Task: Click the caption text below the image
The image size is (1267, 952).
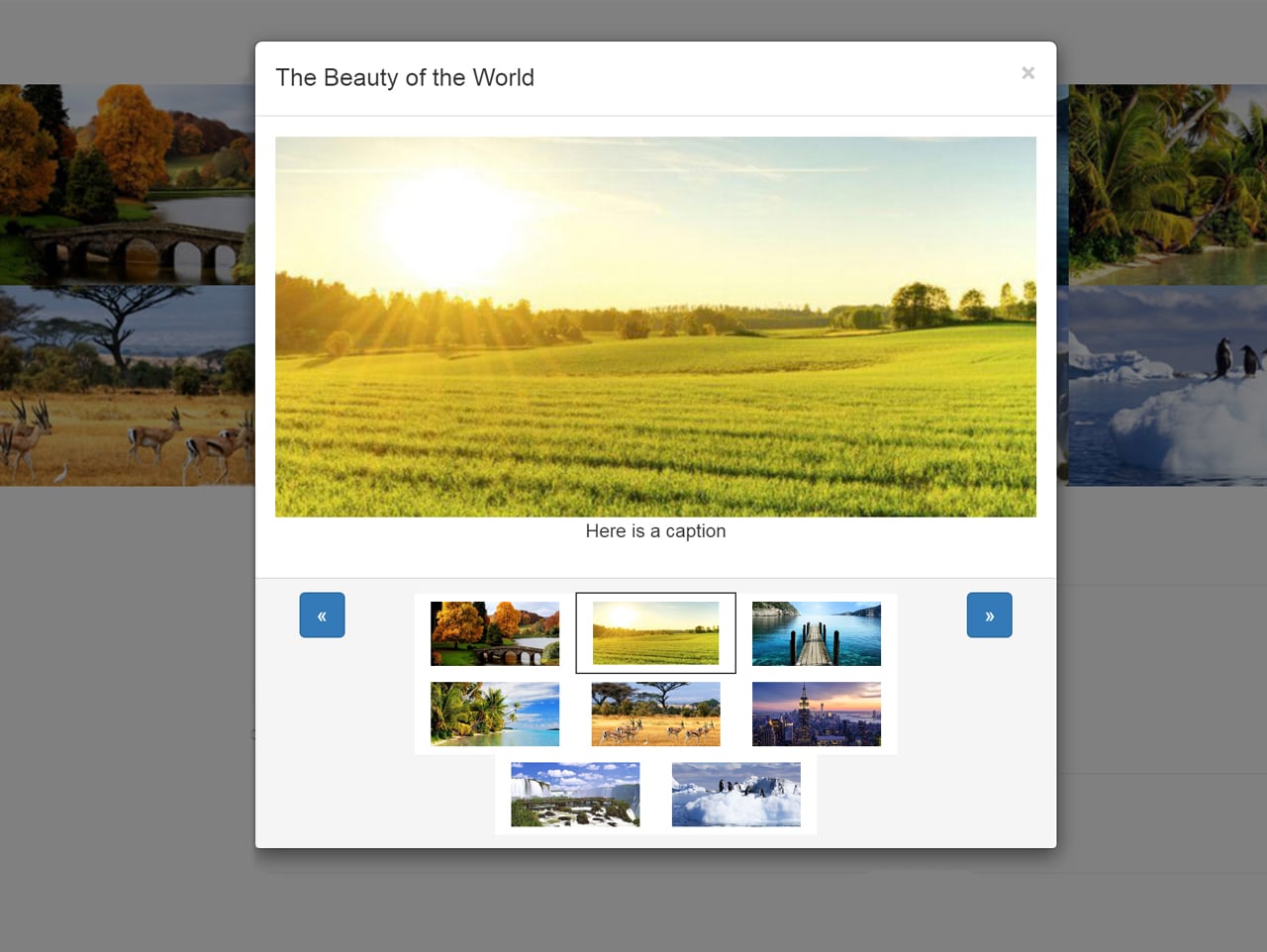Action: coord(655,531)
